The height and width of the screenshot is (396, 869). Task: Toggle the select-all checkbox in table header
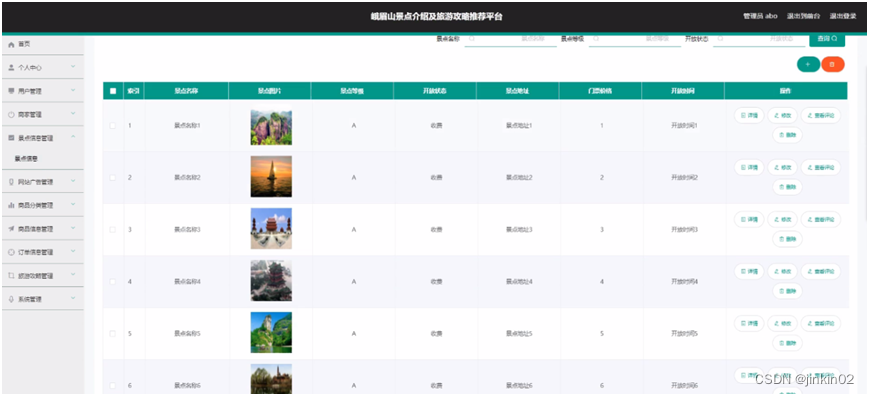[x=113, y=91]
